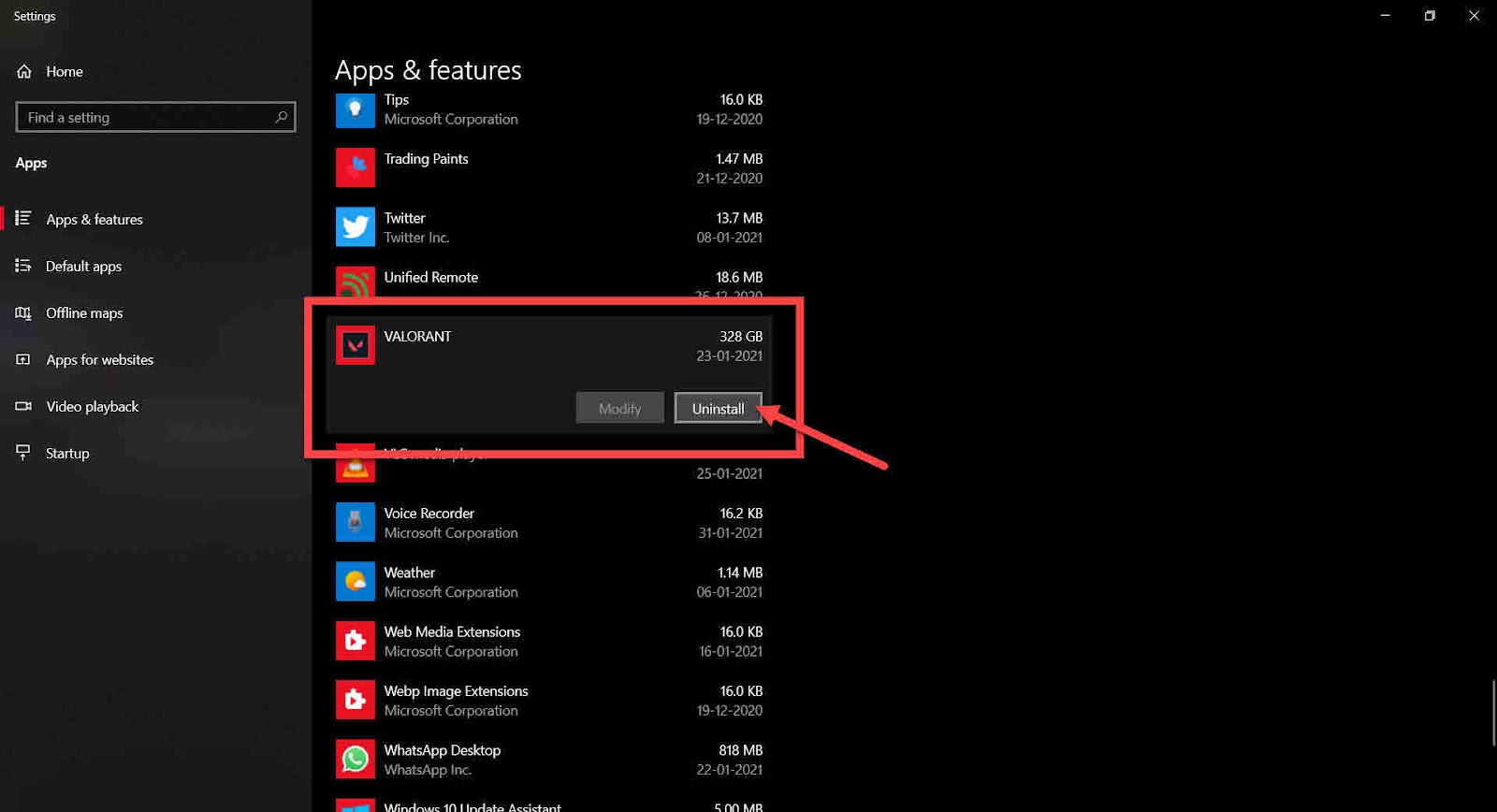Select the Windows 10 Update Assistant name
Screen dimensions: 1497x812
point(472,806)
